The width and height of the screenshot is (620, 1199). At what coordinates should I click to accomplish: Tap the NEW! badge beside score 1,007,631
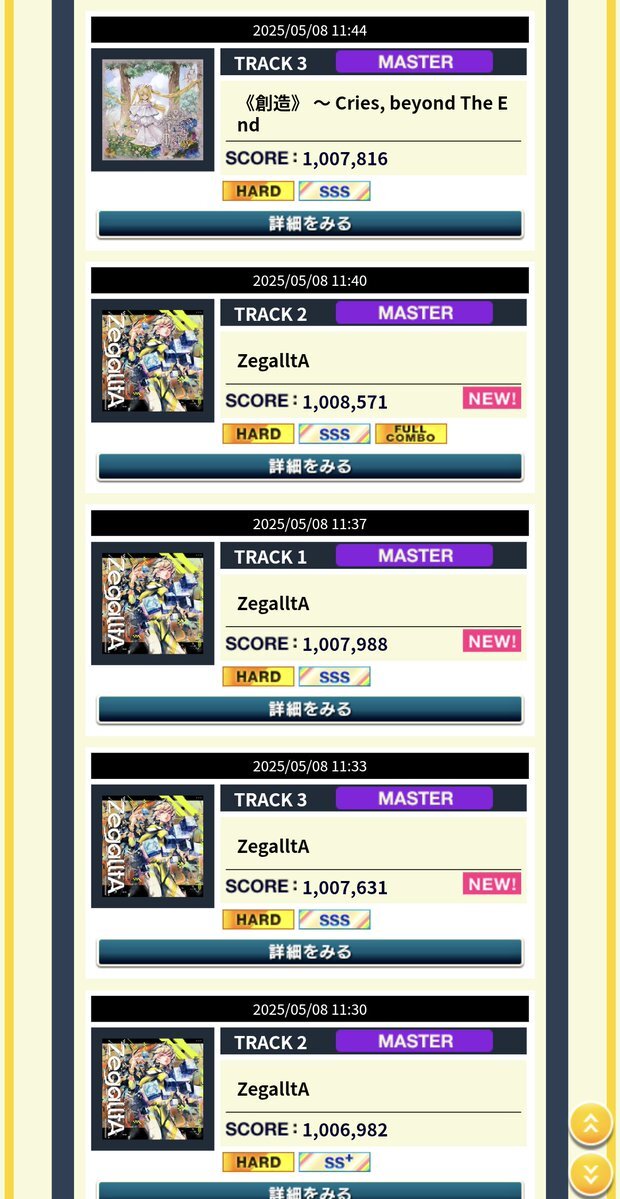click(x=492, y=884)
